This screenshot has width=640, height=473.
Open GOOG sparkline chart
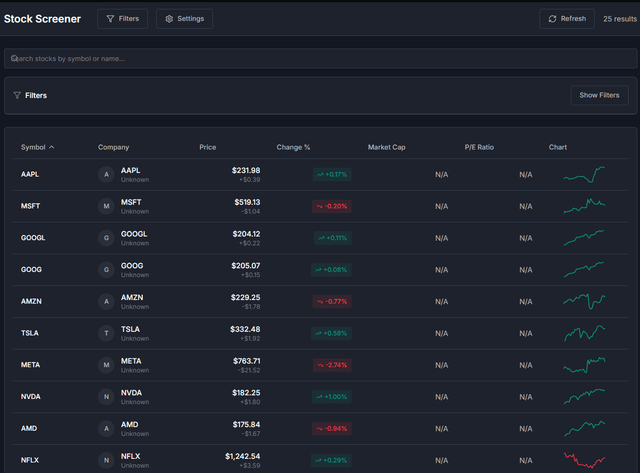(584, 270)
